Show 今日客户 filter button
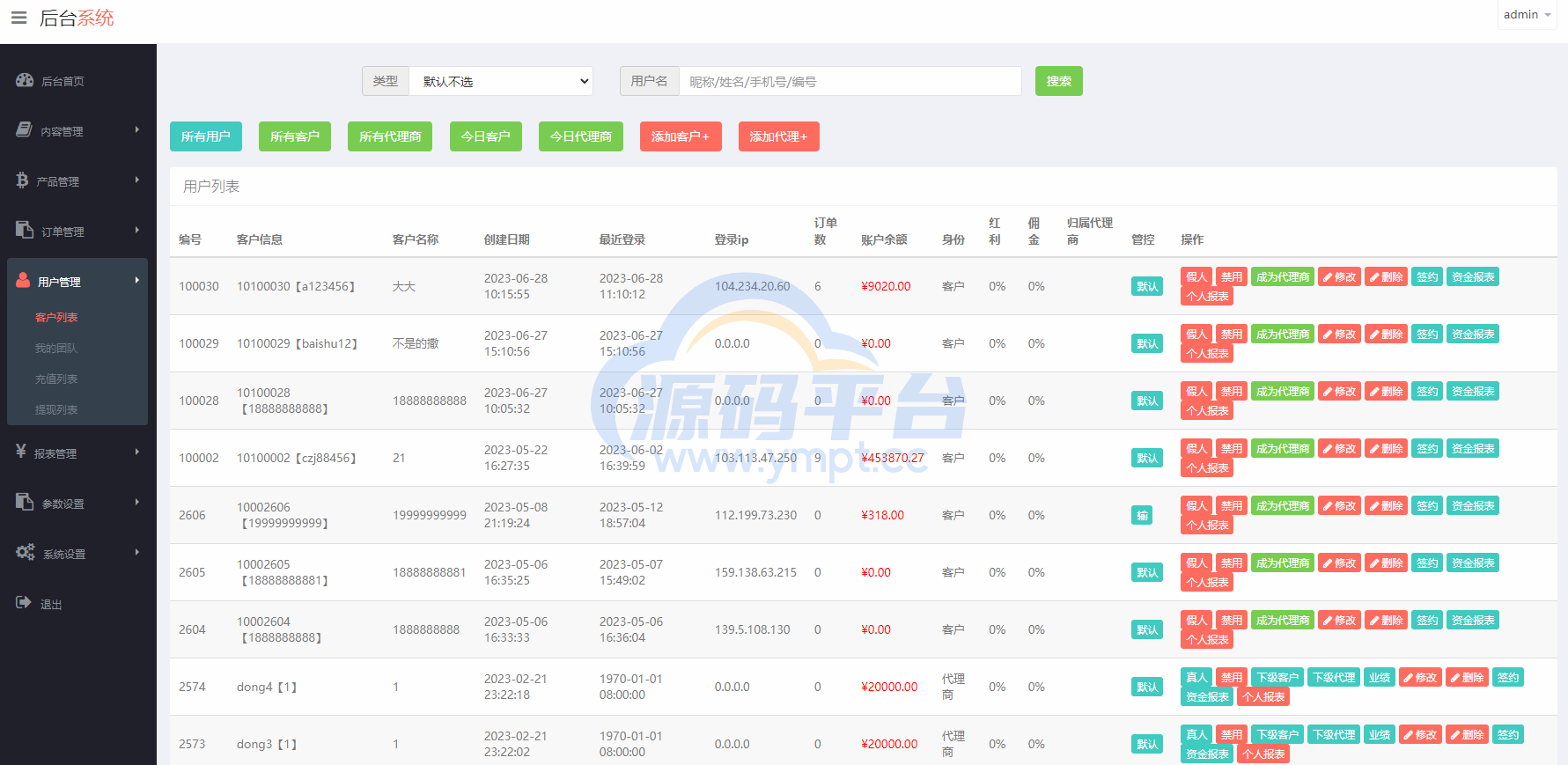1568x765 pixels. (486, 136)
